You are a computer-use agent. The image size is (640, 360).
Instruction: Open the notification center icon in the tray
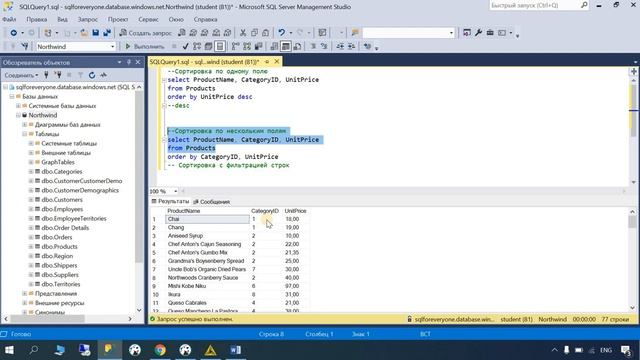coord(626,350)
